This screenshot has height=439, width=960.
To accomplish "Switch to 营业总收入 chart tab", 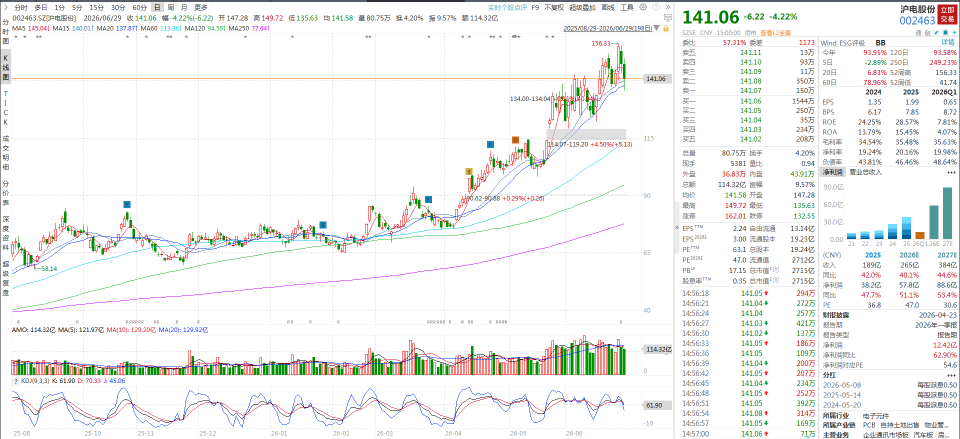I will [866, 173].
